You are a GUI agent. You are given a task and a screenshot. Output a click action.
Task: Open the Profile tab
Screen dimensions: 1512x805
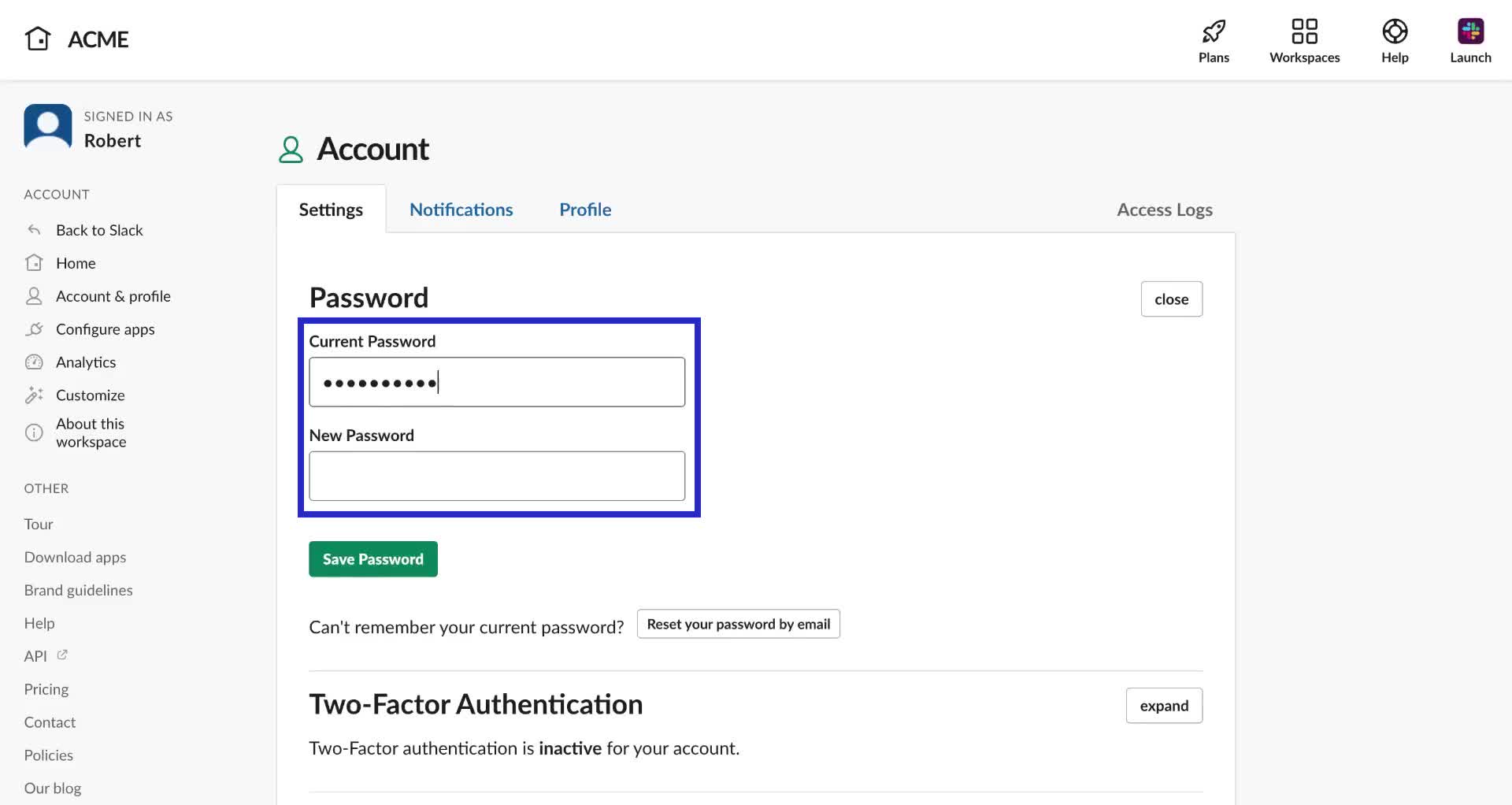tap(585, 209)
